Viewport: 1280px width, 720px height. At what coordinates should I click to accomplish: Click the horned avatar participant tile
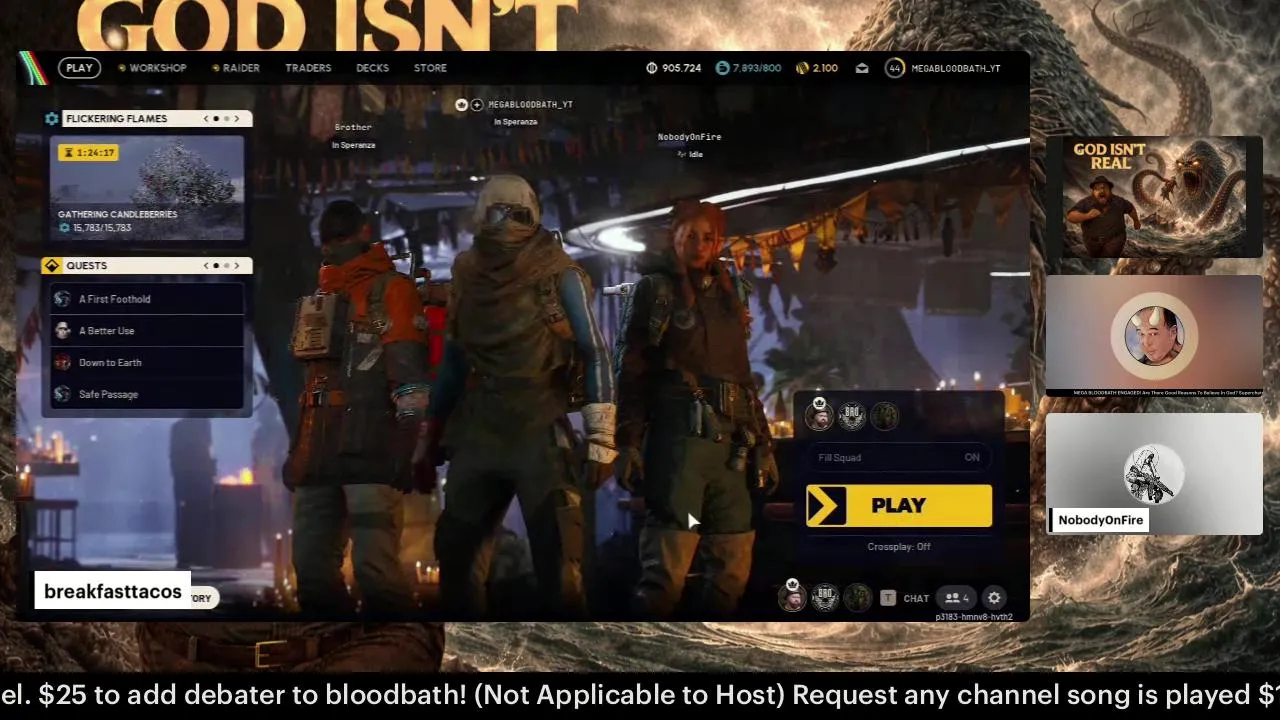(x=1154, y=336)
